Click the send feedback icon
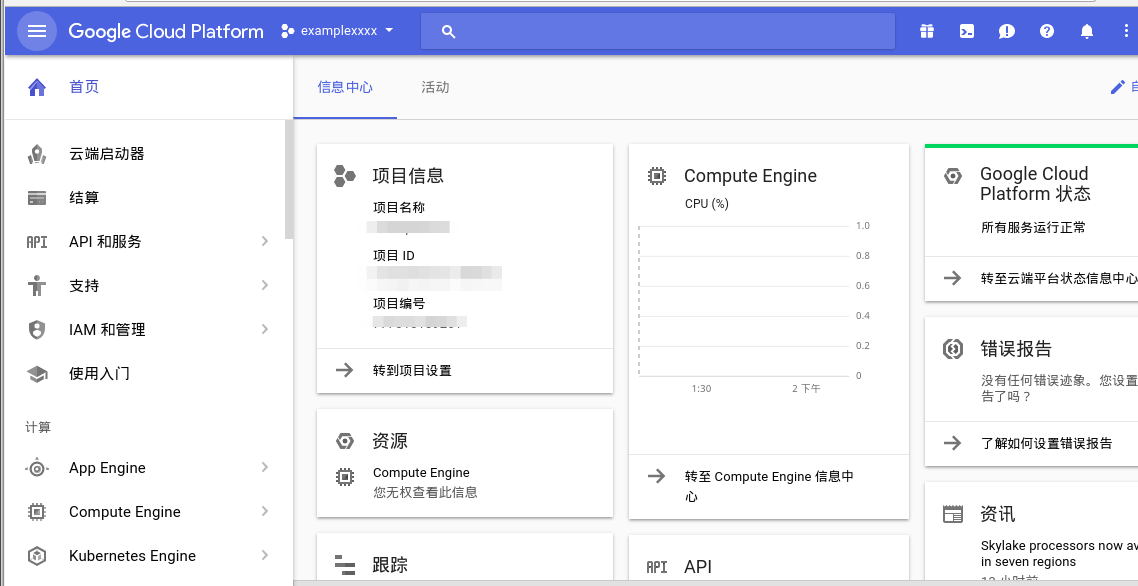Viewport: 1138px width, 586px height. pyautogui.click(x=1007, y=31)
